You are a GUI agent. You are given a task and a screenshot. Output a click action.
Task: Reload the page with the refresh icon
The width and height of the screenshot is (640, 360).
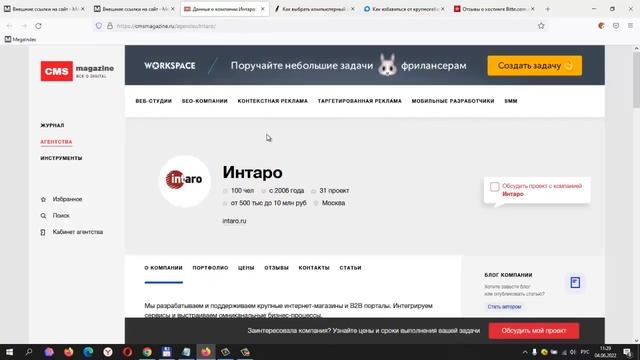tap(38, 26)
